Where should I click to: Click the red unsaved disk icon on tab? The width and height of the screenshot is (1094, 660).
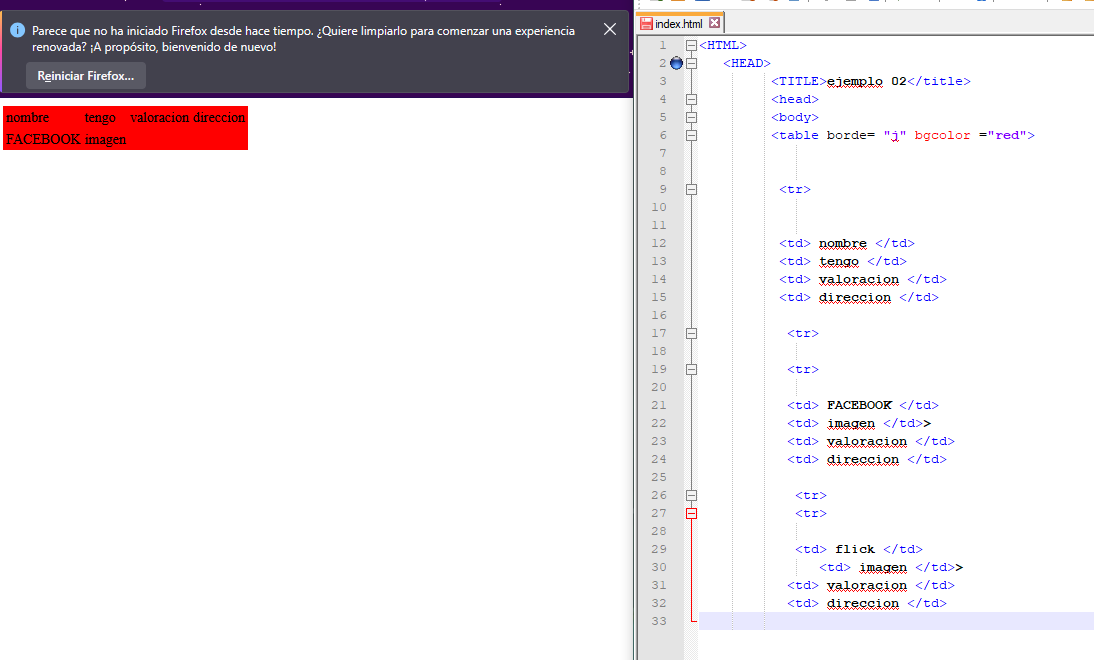[647, 23]
